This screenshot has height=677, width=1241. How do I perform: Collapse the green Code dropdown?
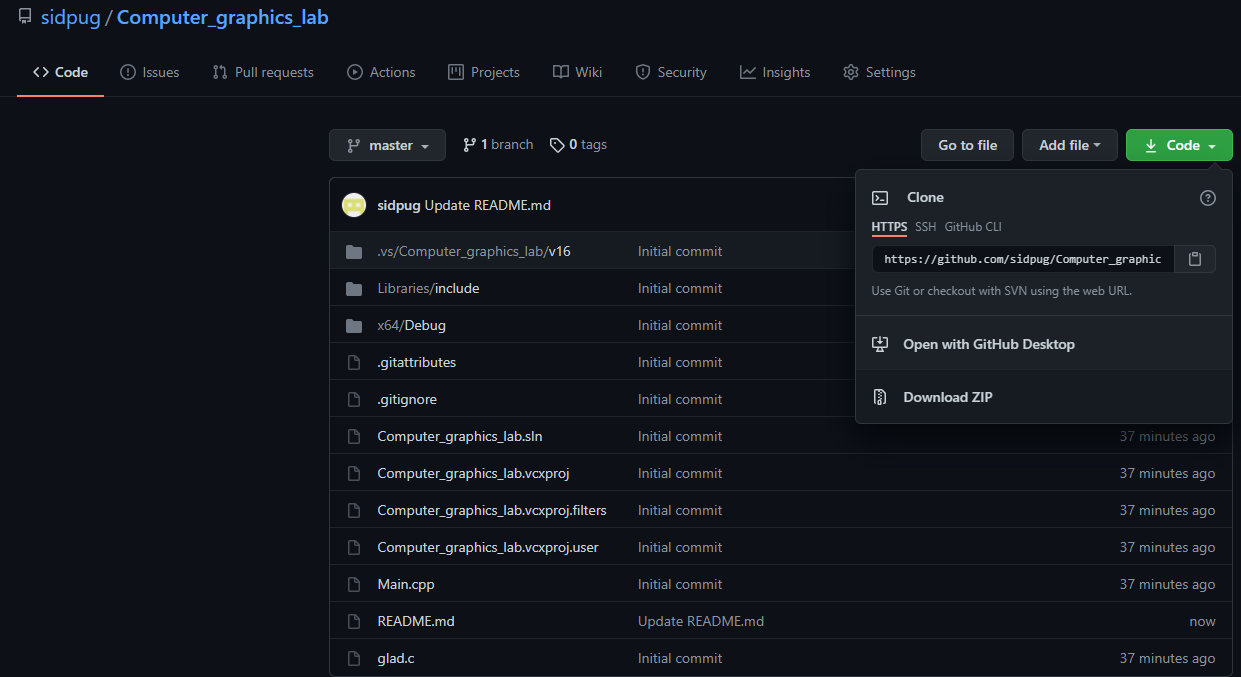(x=1179, y=145)
